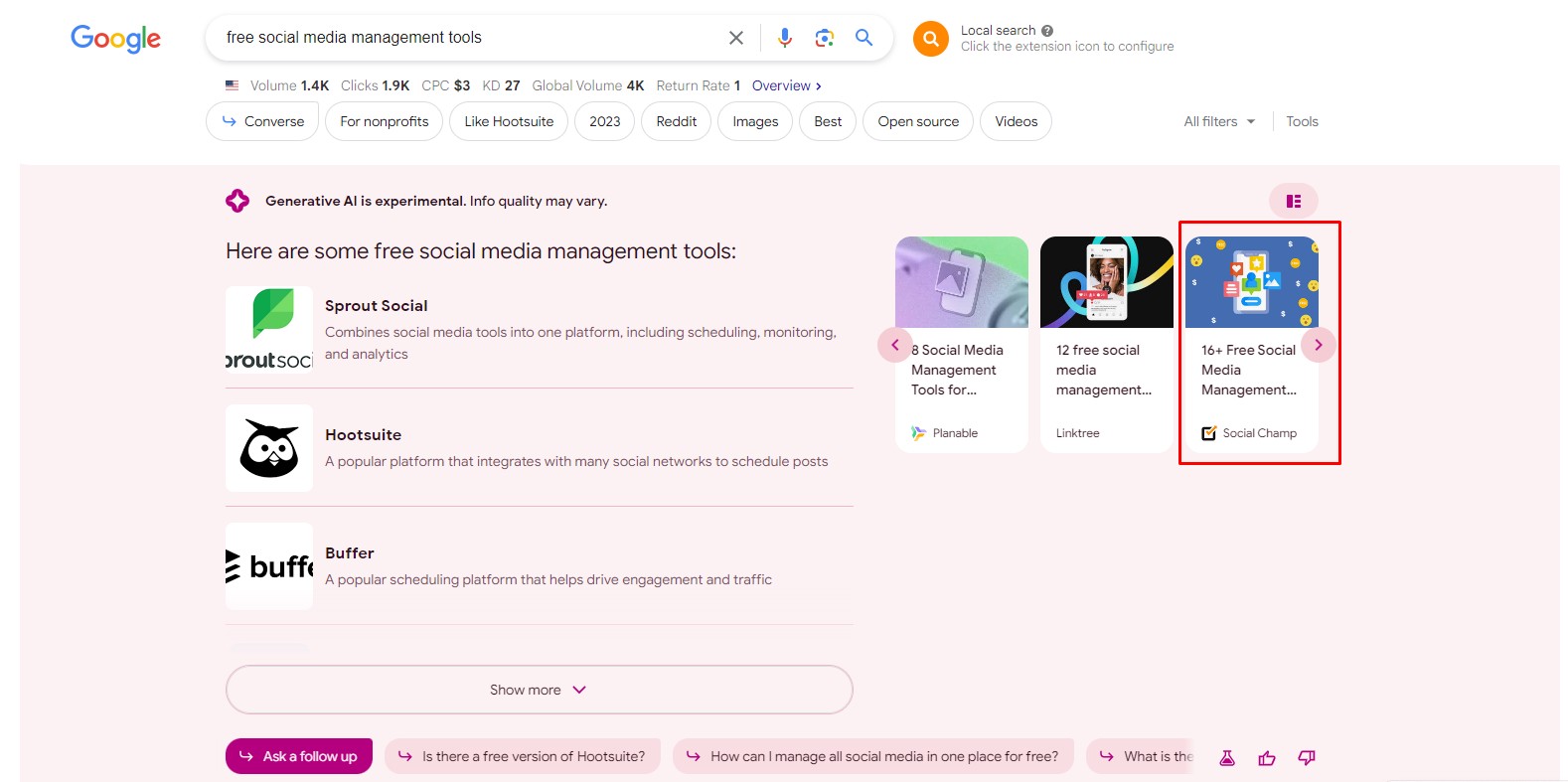
Task: Click in the search query input field
Action: pos(467,38)
